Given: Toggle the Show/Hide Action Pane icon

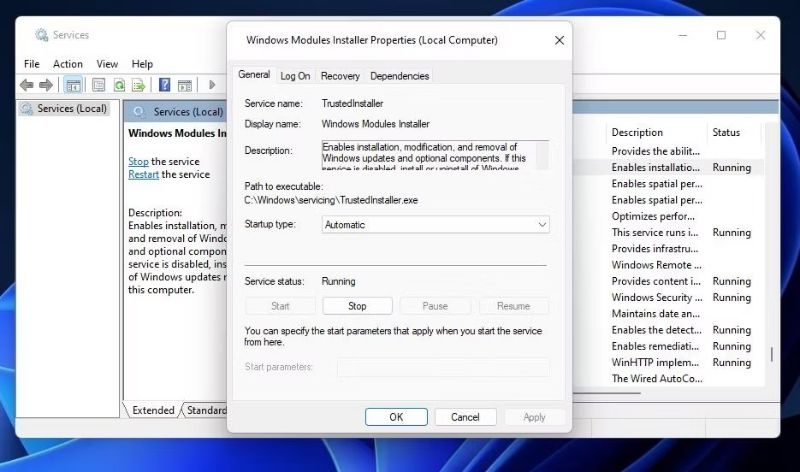Looking at the screenshot, I should coord(184,85).
